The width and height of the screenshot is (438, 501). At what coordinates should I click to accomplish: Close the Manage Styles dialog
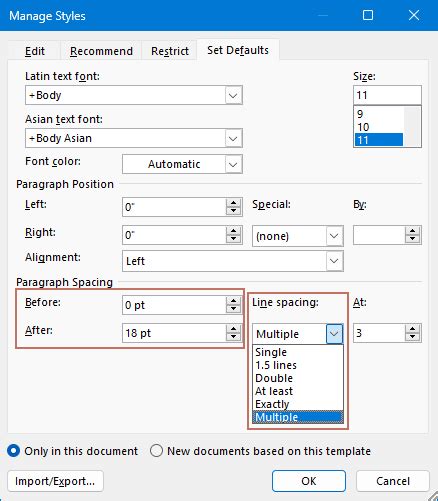click(x=414, y=15)
